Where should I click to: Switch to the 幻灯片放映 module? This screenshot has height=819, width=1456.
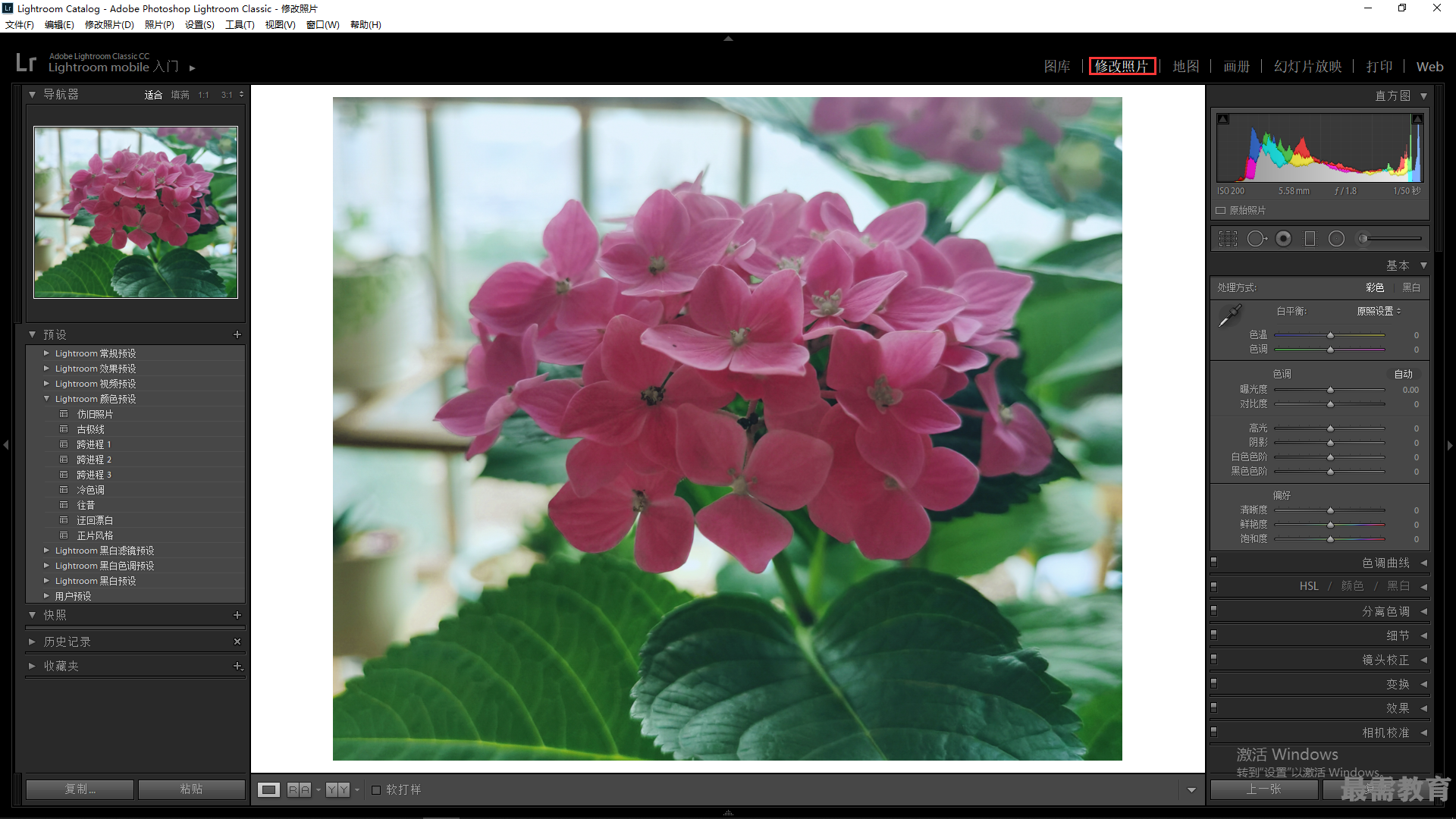tap(1308, 67)
